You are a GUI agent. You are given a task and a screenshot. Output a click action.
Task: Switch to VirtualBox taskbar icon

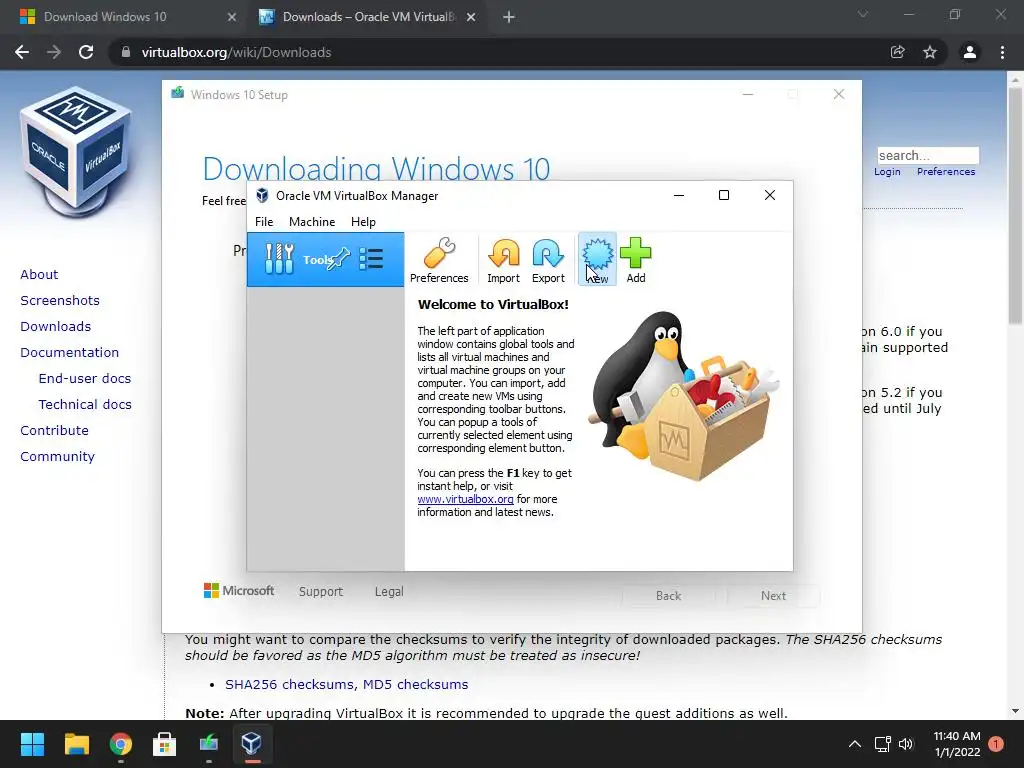point(252,744)
